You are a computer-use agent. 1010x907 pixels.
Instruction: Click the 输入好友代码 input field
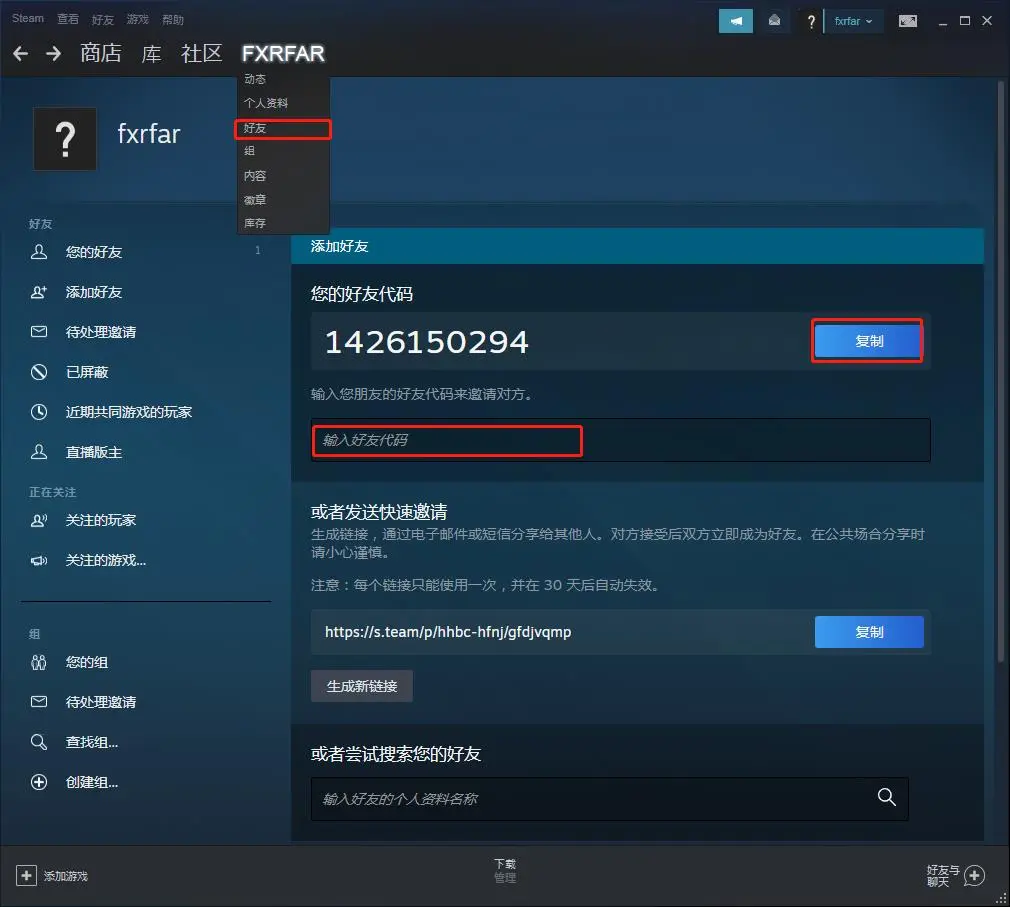(620, 441)
